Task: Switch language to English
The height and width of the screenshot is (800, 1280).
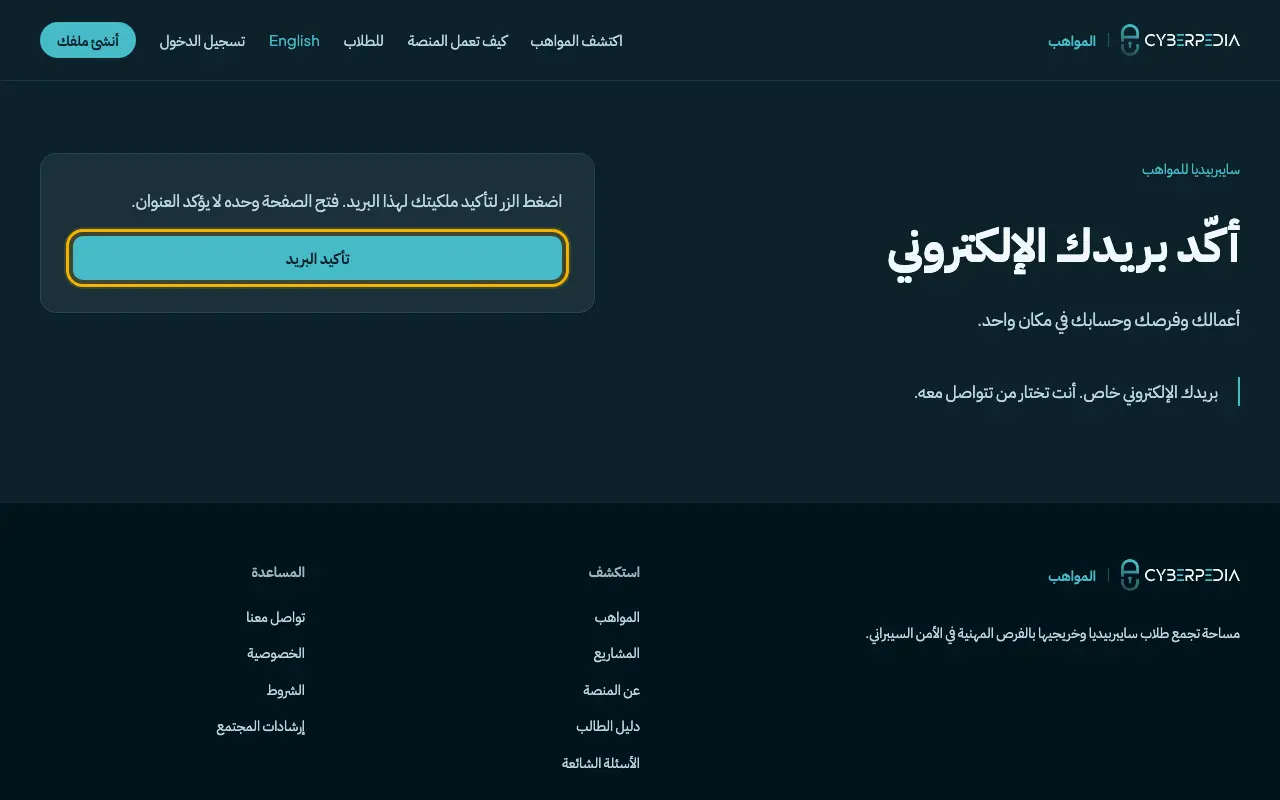Action: [294, 41]
